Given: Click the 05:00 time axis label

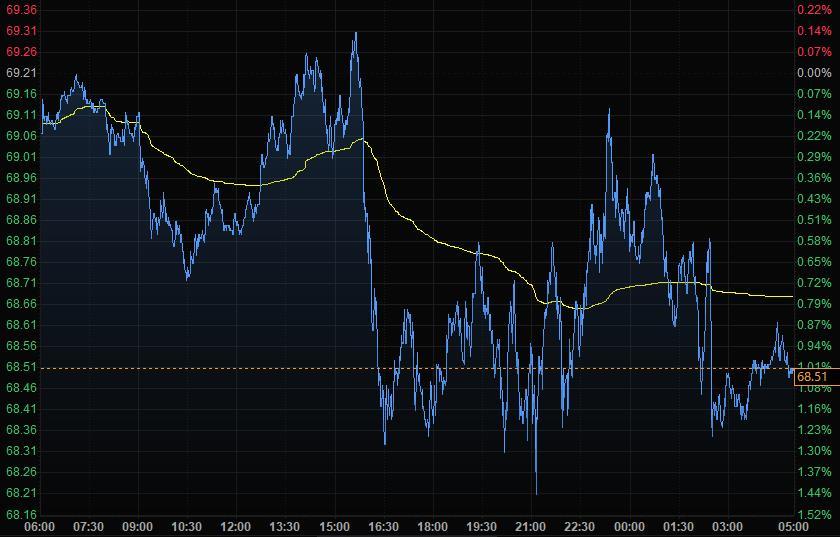Looking at the screenshot, I should point(792,527).
